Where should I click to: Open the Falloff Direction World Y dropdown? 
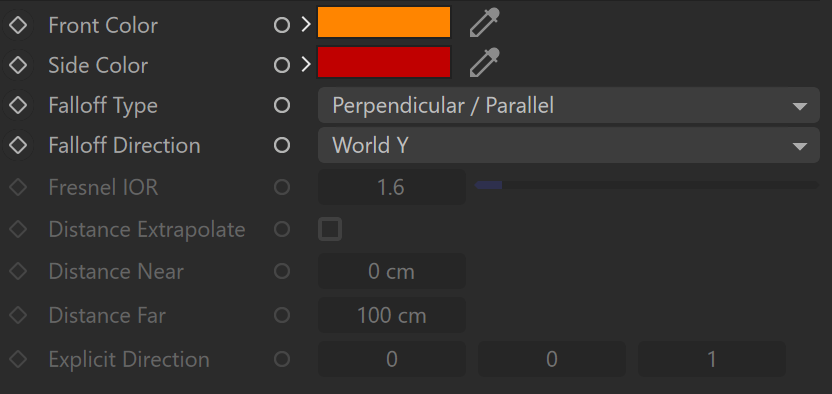(x=569, y=145)
